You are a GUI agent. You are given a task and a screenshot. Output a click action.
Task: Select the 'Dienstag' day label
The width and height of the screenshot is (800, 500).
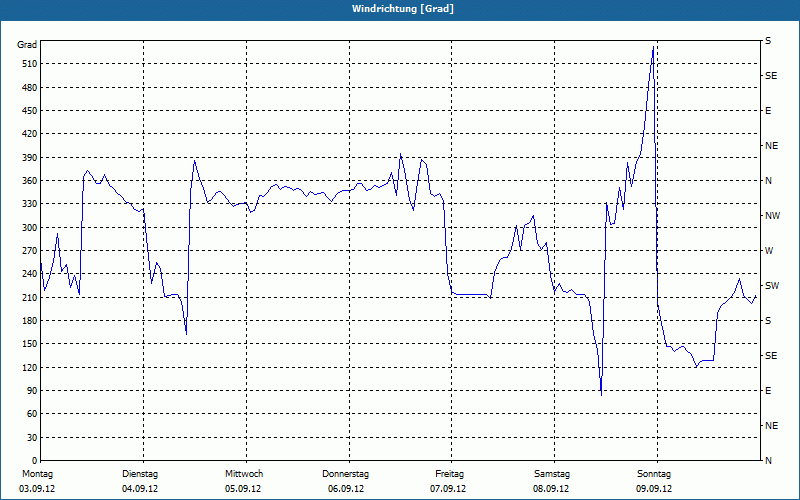click(x=140, y=474)
